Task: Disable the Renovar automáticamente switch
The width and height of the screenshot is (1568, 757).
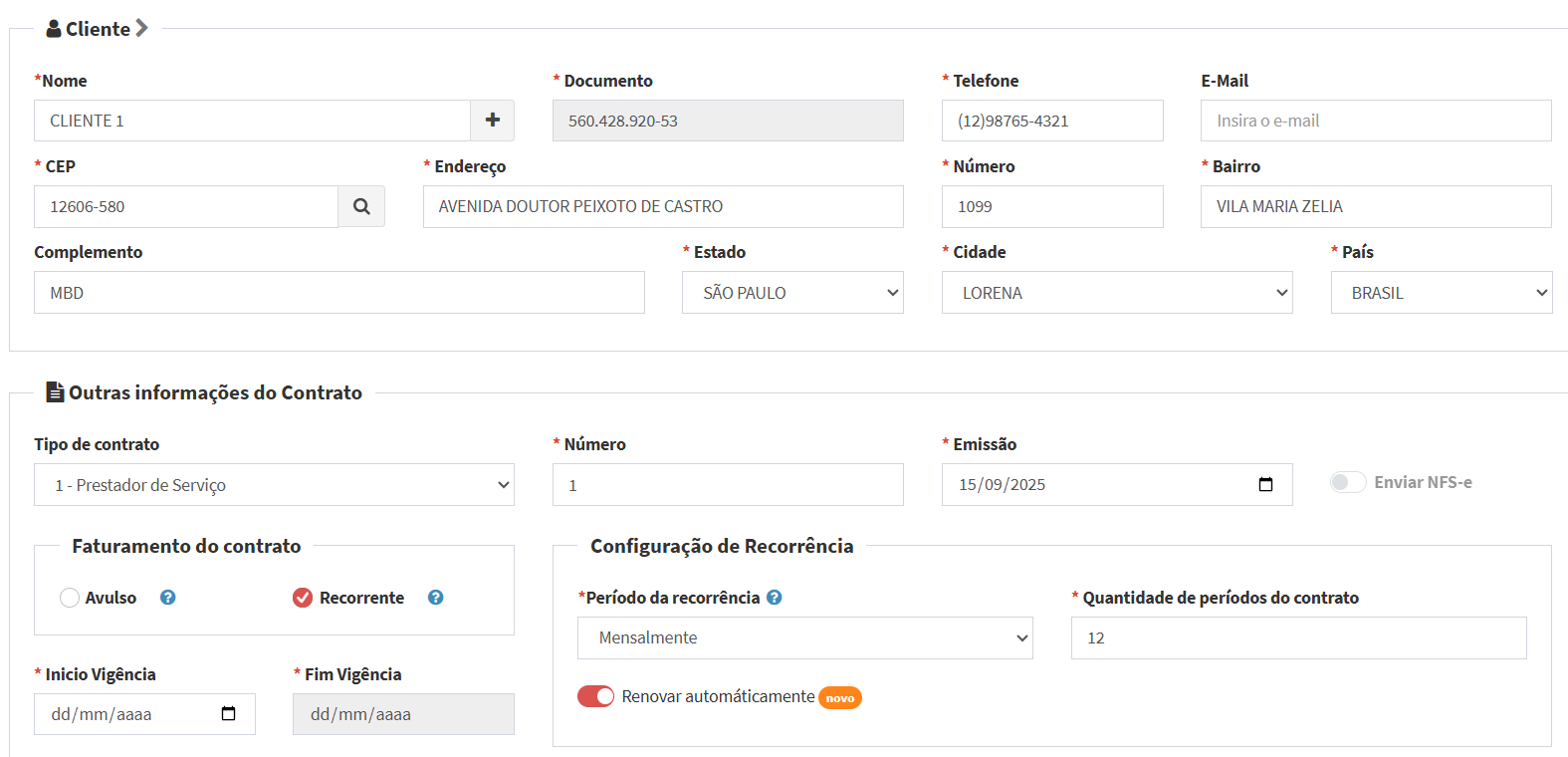Action: pos(595,696)
